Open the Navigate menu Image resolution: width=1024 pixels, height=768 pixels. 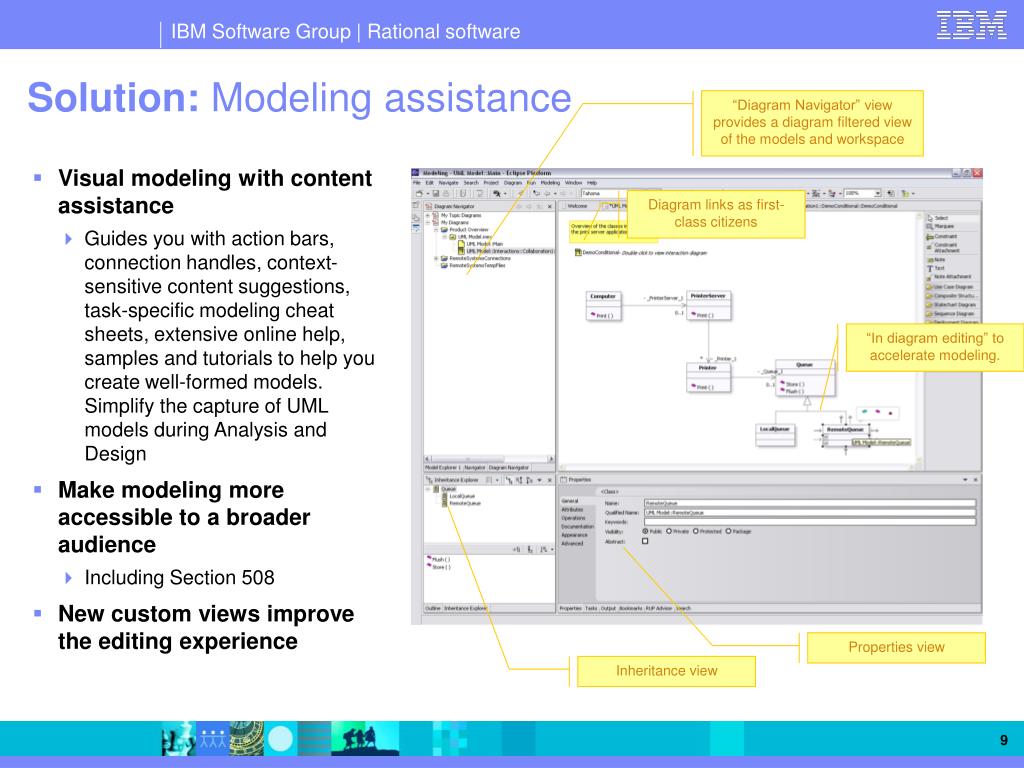click(448, 183)
